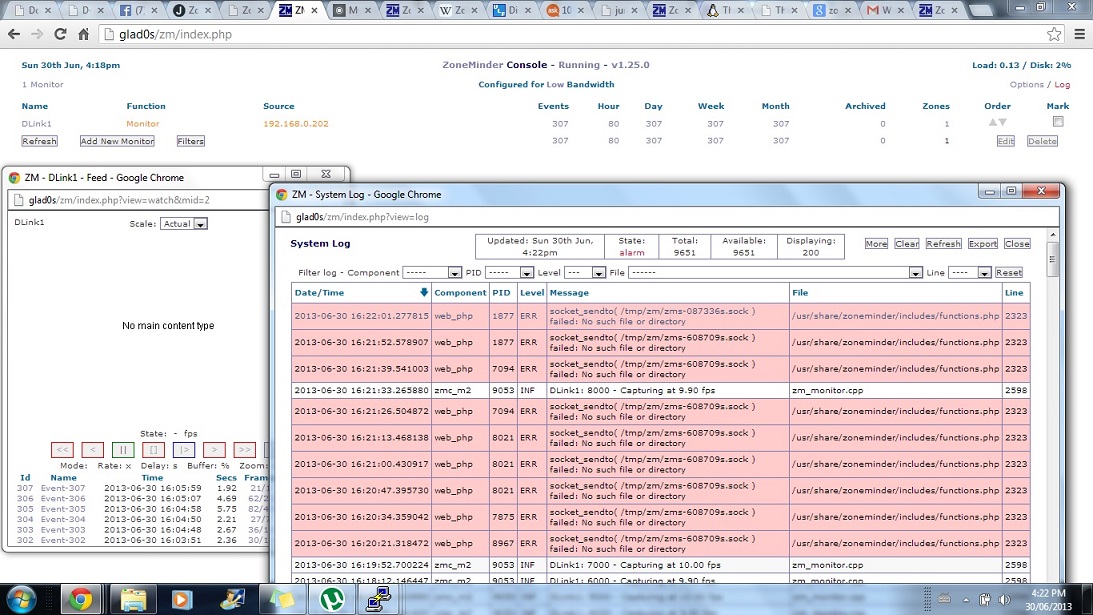This screenshot has height=615, width=1093.
Task: Open the Line filter dropdown
Action: point(970,273)
